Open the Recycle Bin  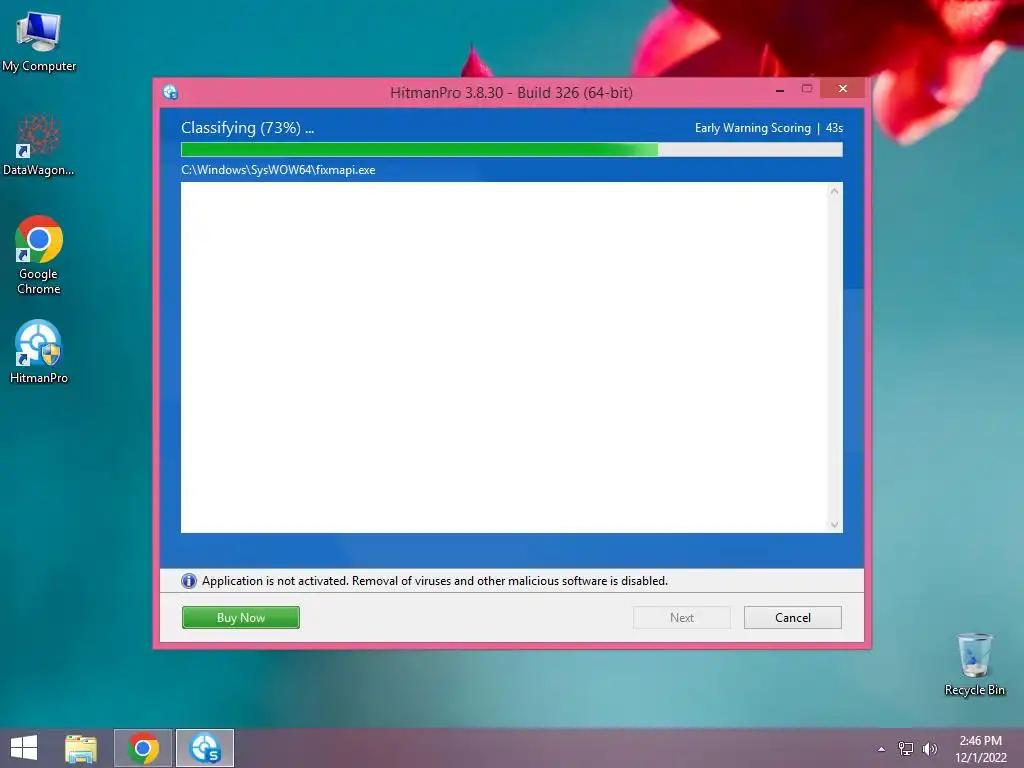[x=974, y=664]
